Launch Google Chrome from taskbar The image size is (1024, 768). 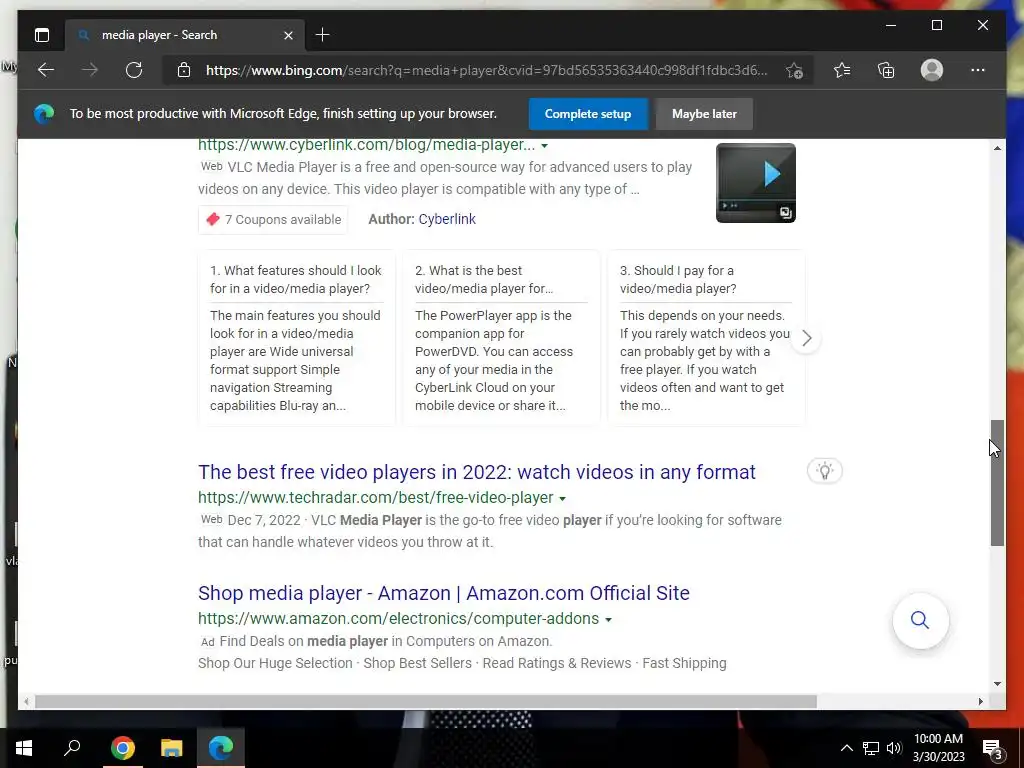click(123, 748)
